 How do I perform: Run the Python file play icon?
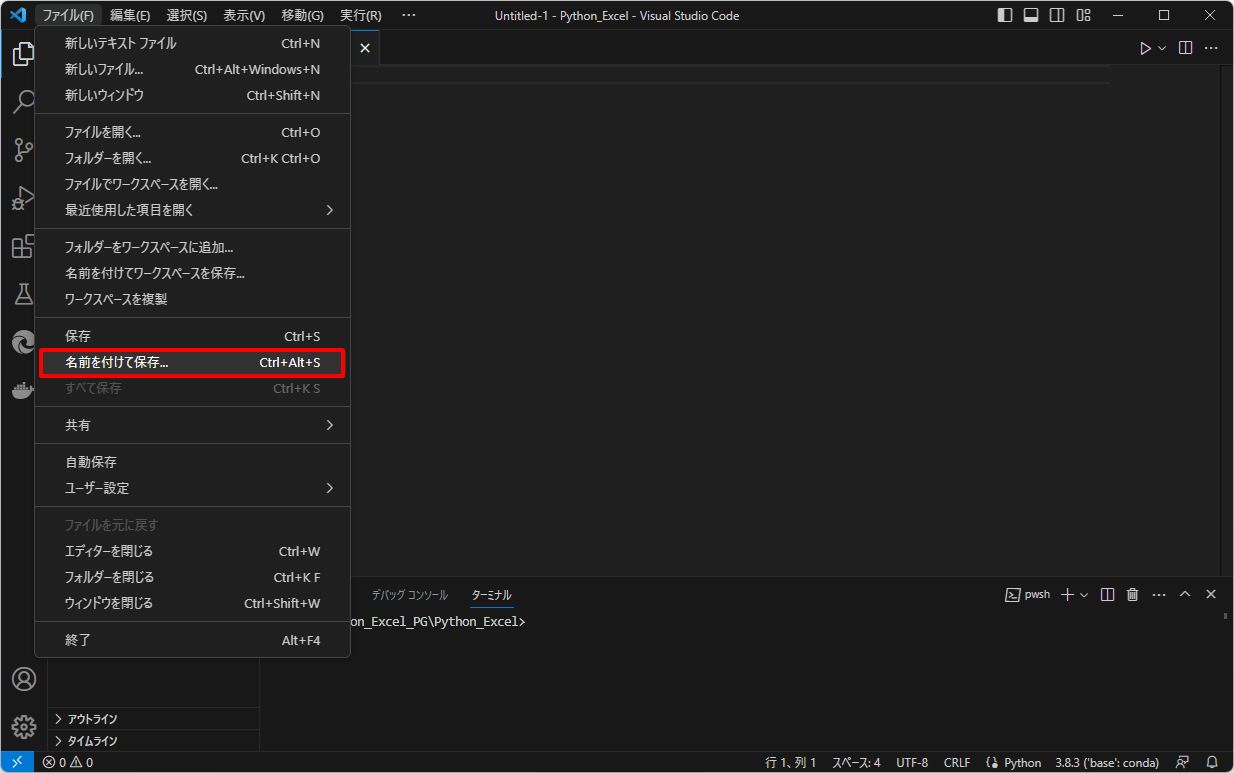(1145, 48)
